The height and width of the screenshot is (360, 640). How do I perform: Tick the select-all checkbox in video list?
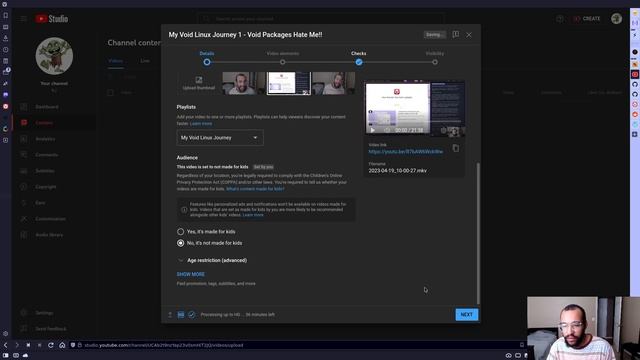coord(111,93)
